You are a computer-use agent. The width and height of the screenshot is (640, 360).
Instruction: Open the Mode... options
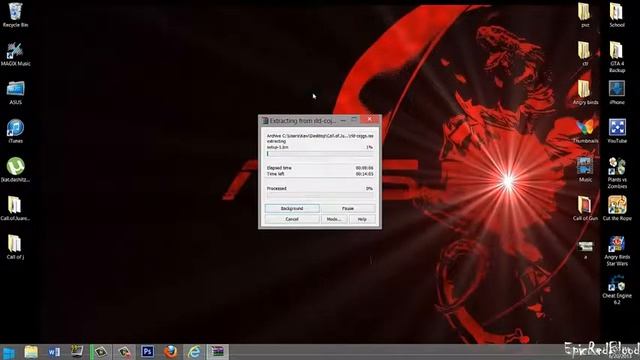point(334,219)
